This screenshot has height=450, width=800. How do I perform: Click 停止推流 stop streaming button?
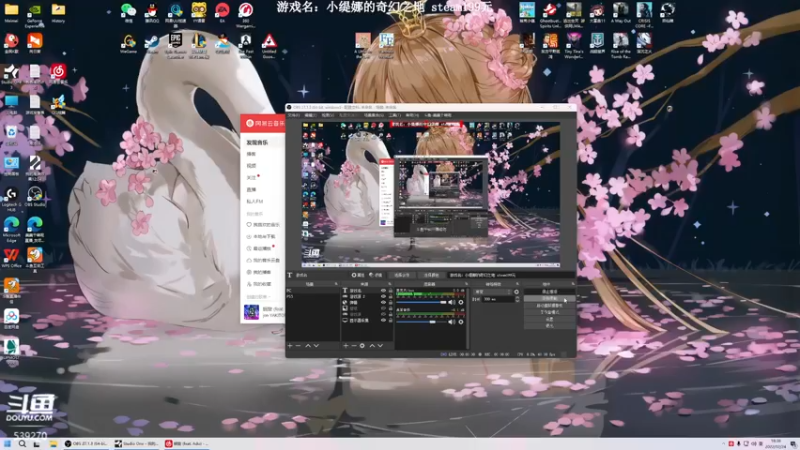coord(549,292)
